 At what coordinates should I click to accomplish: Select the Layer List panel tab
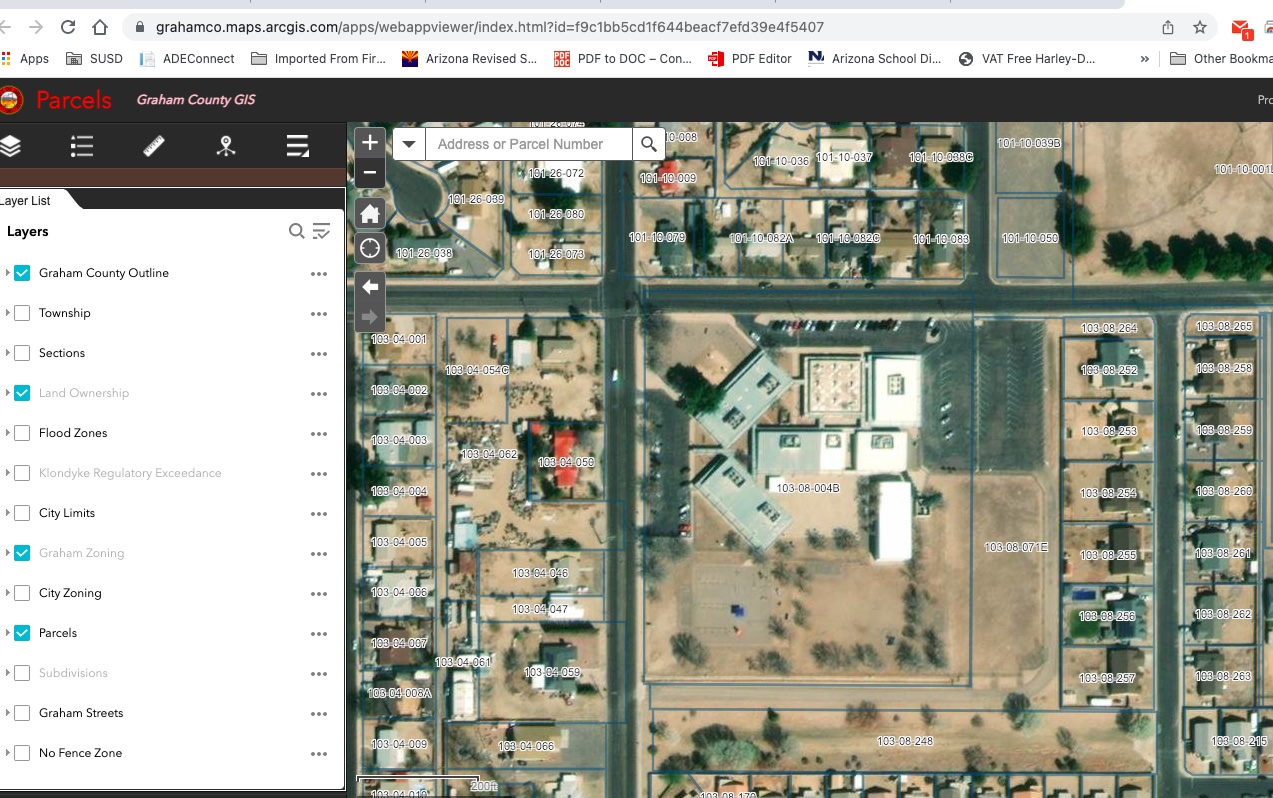click(27, 200)
